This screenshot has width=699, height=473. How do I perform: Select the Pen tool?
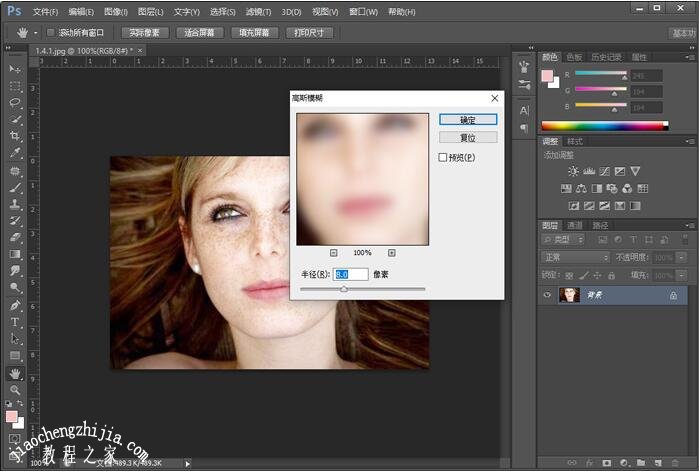[15, 305]
